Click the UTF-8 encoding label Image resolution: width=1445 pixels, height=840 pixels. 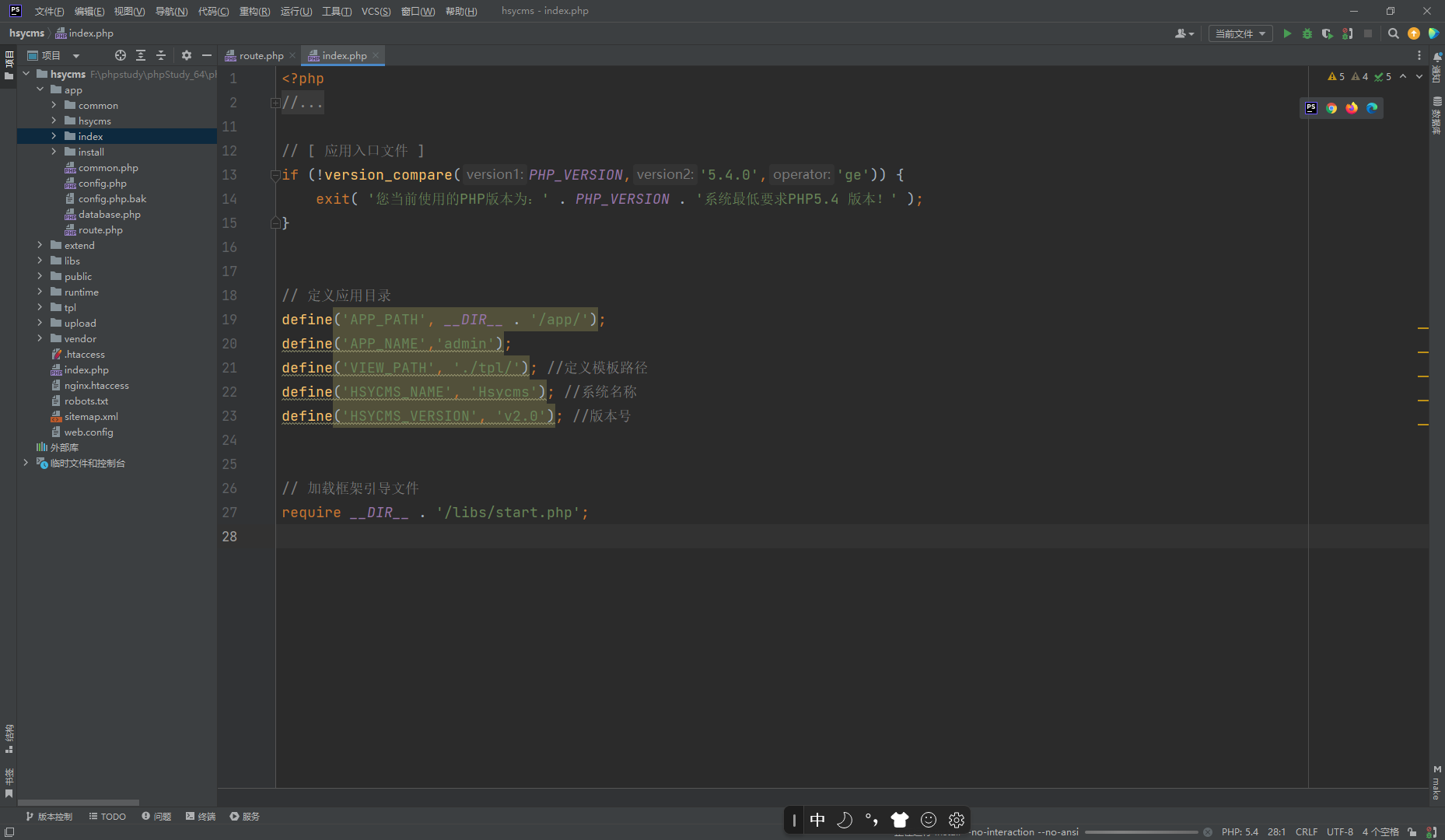[x=1340, y=831]
